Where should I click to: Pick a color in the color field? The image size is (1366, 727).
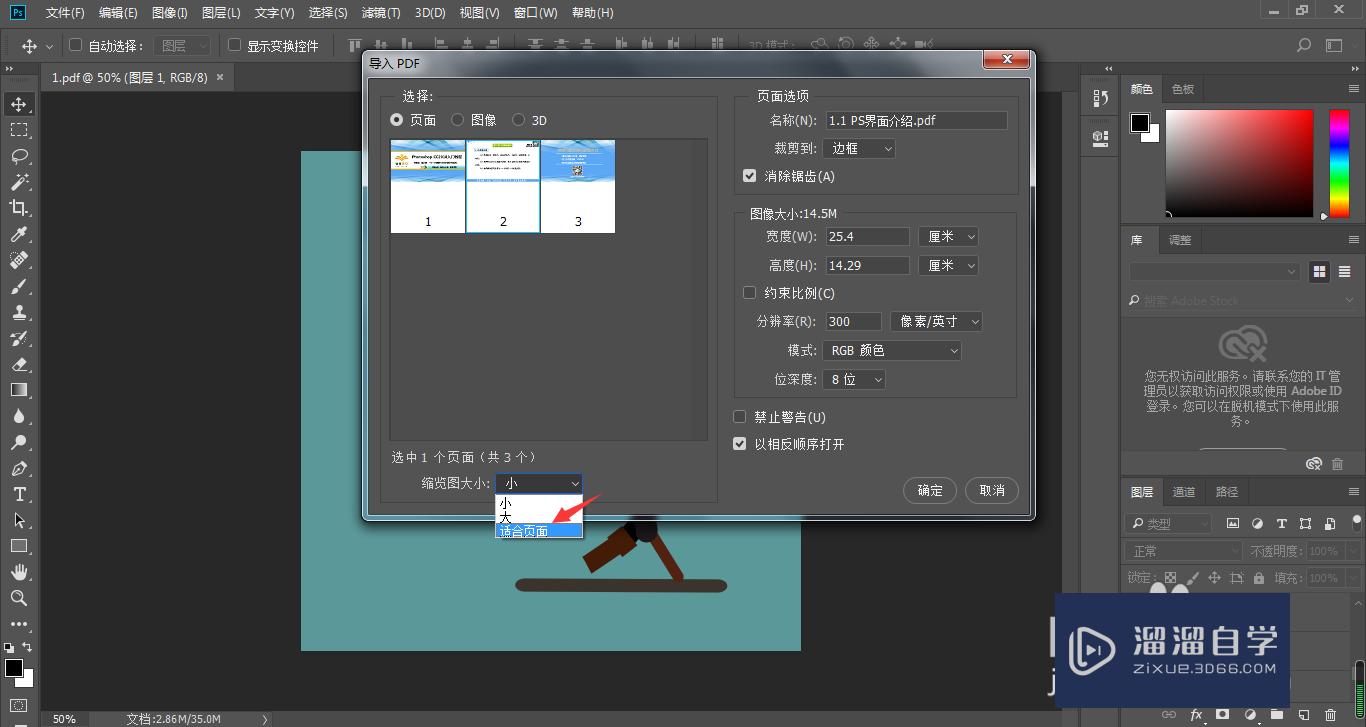[1239, 163]
